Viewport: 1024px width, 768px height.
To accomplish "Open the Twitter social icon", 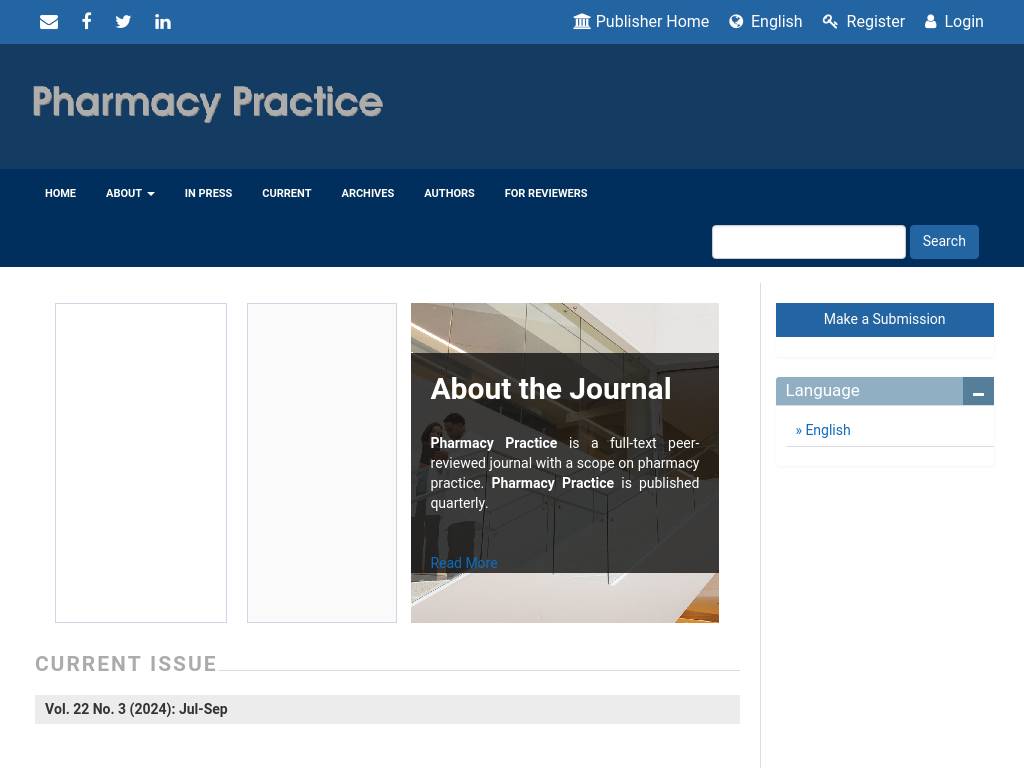I will (x=123, y=22).
